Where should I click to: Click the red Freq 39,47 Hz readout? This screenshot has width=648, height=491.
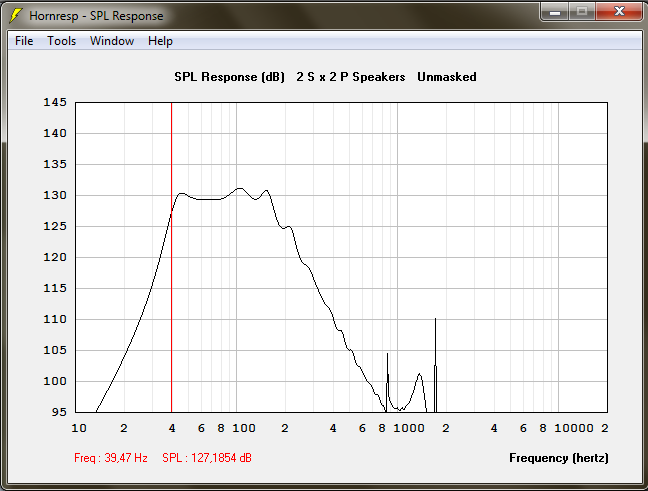pos(111,458)
